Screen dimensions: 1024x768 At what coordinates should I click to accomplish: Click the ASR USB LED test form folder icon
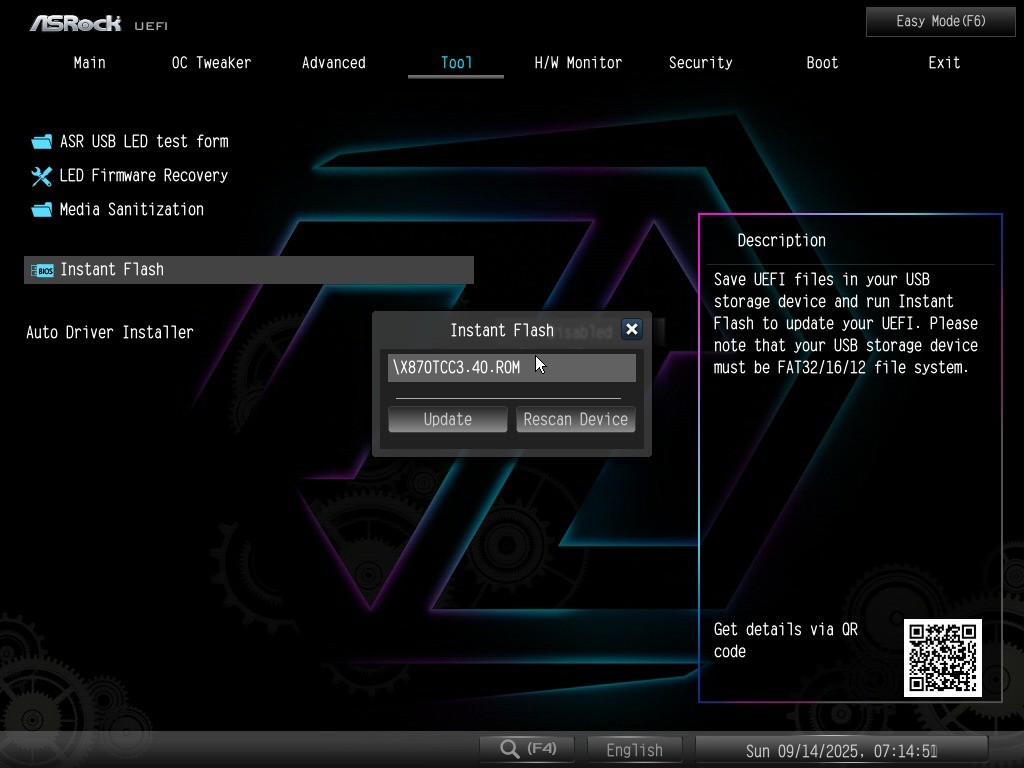click(x=41, y=142)
